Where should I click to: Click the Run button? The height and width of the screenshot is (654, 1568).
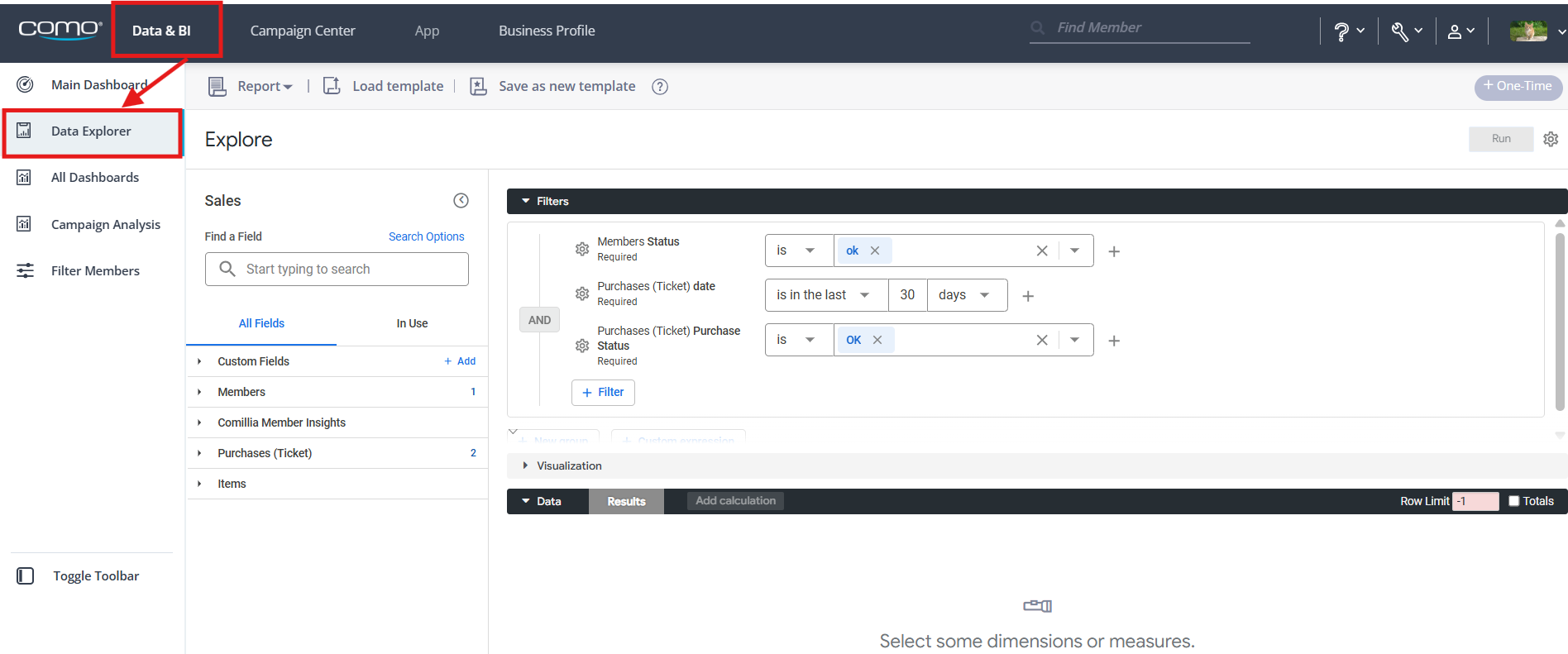coord(1501,139)
